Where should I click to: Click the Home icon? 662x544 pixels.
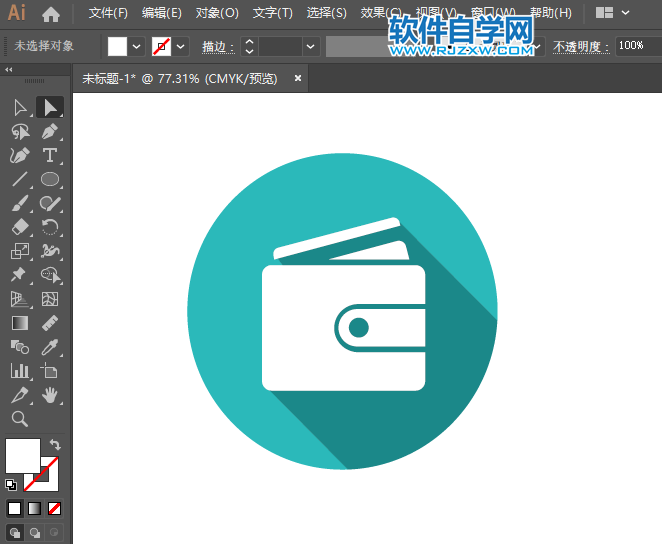point(51,14)
